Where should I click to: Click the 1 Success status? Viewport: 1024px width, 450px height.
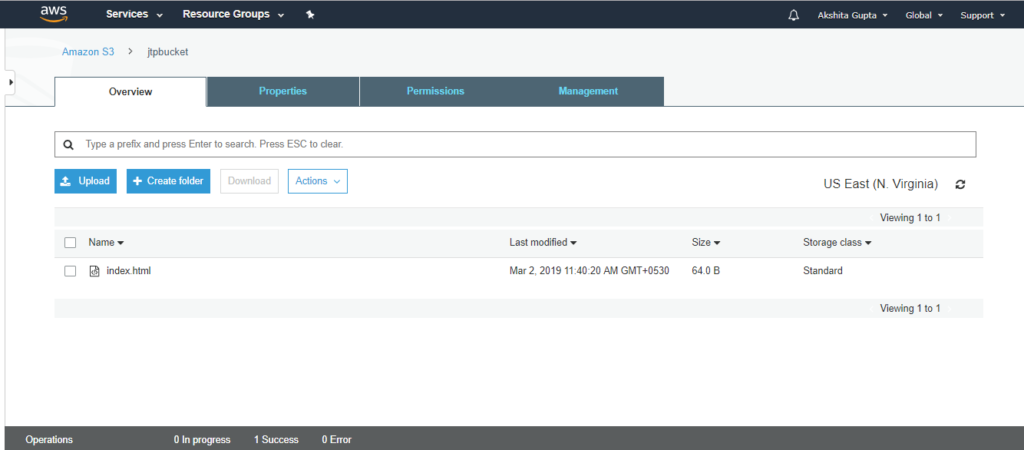coord(276,440)
